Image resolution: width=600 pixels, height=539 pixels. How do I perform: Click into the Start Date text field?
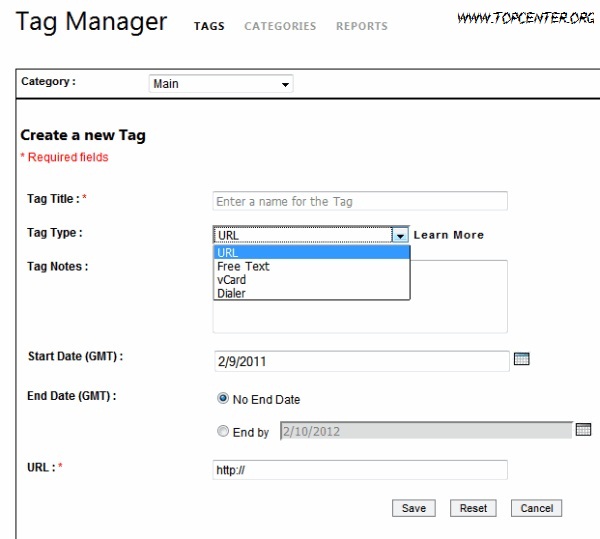[362, 361]
